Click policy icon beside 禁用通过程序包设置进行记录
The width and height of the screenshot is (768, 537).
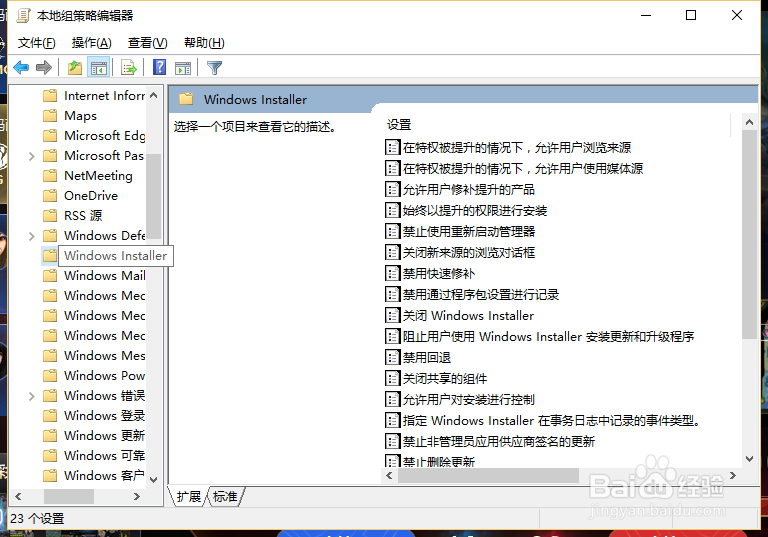[392, 294]
